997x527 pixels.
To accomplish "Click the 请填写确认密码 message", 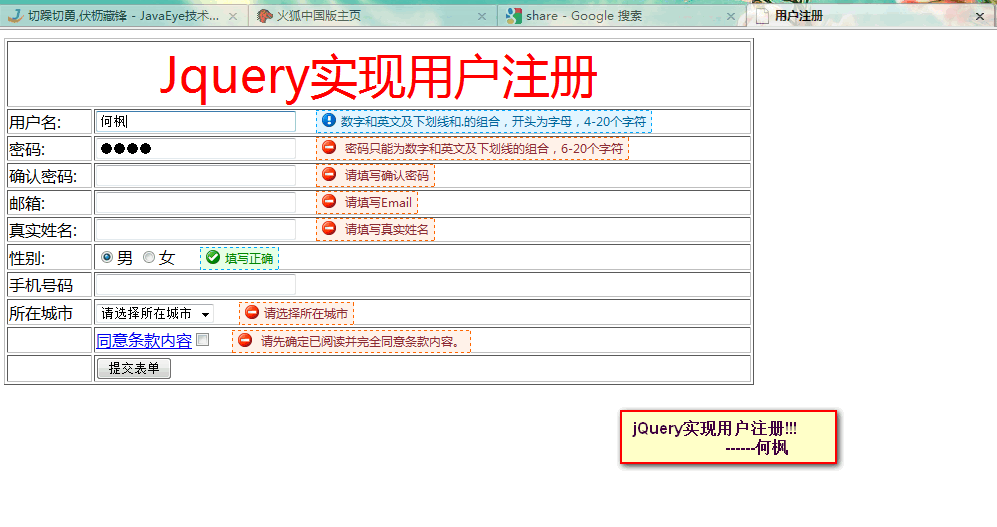I will (x=387, y=175).
